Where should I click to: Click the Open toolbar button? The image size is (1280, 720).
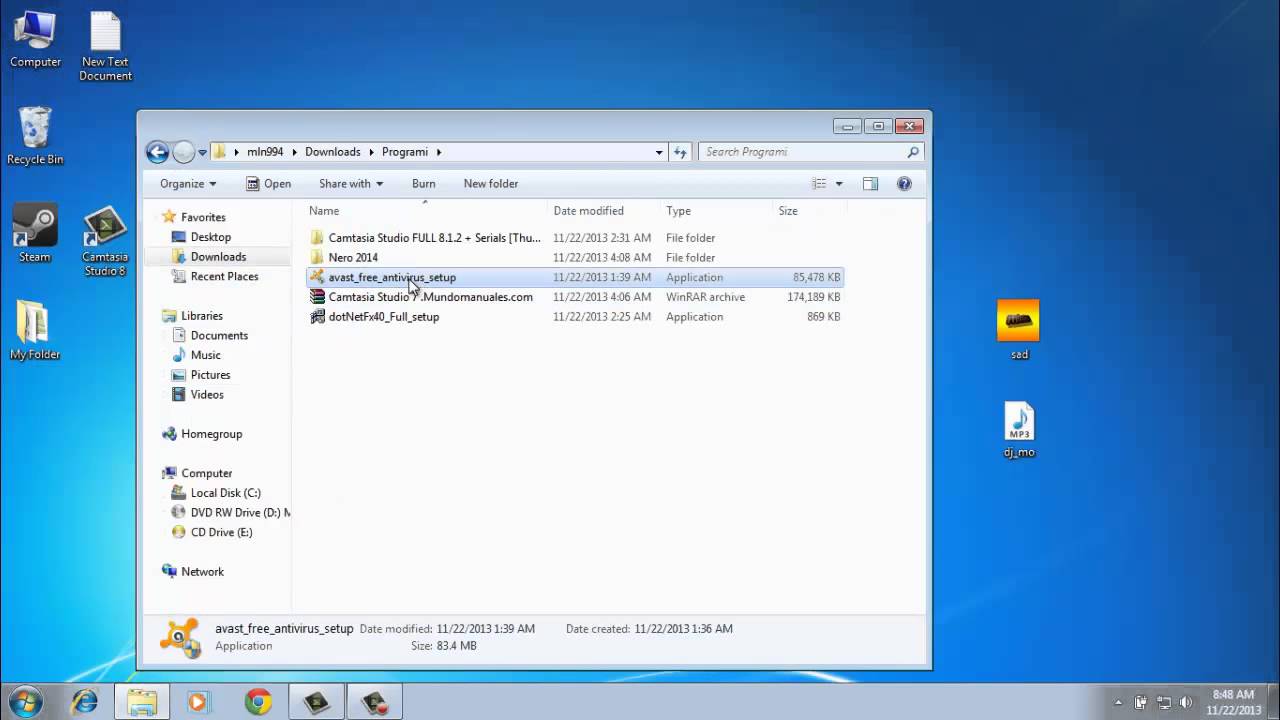[x=269, y=184]
